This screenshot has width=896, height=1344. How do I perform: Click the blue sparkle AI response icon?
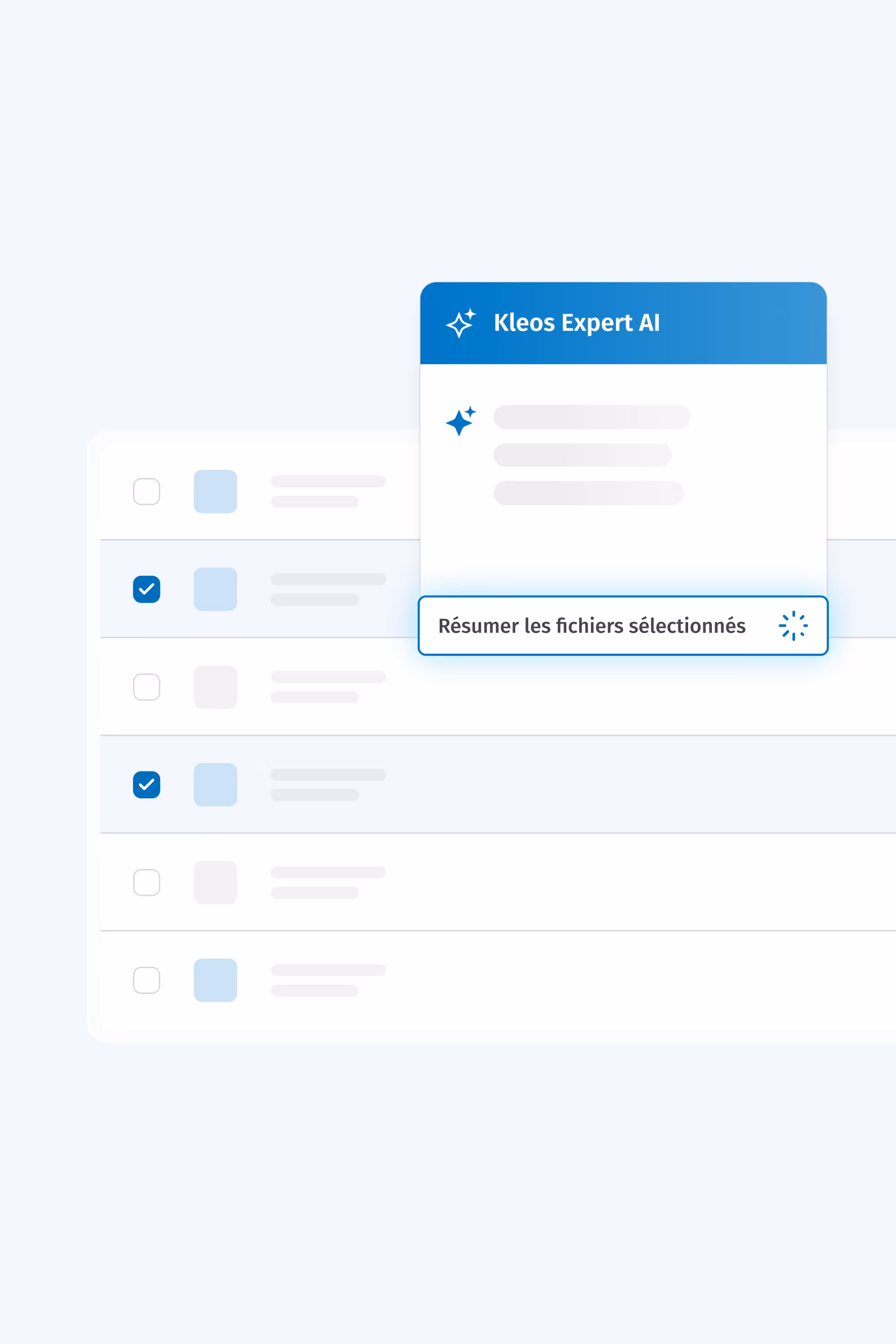click(x=461, y=421)
